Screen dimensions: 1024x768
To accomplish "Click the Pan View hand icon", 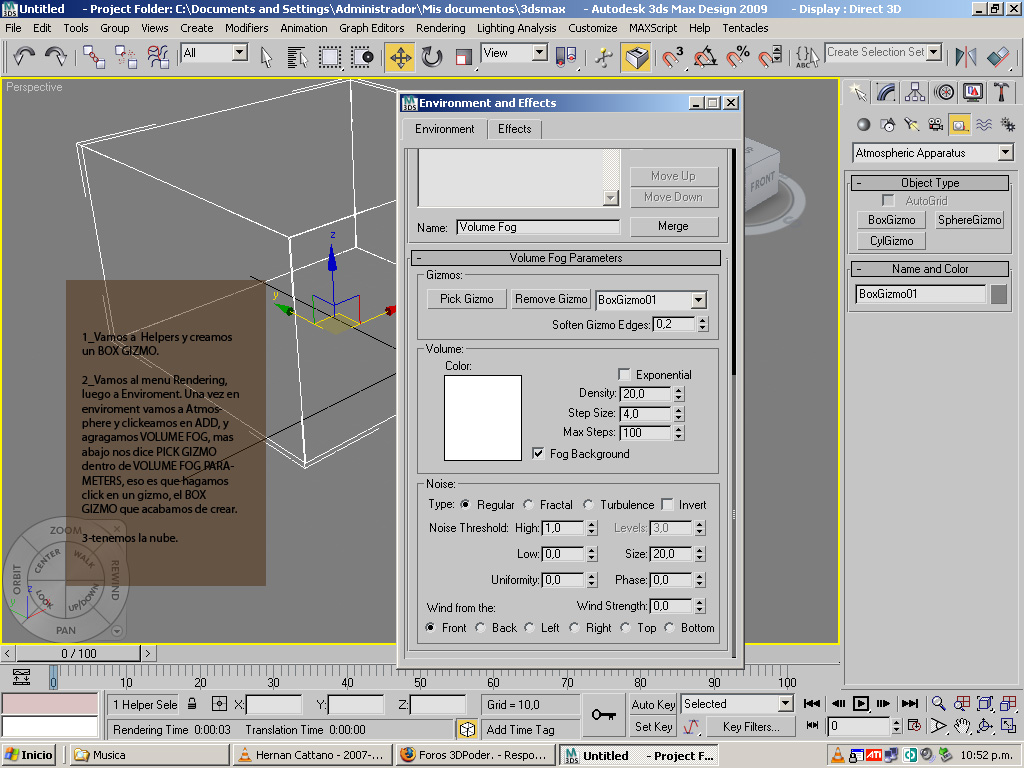I will pos(961,726).
